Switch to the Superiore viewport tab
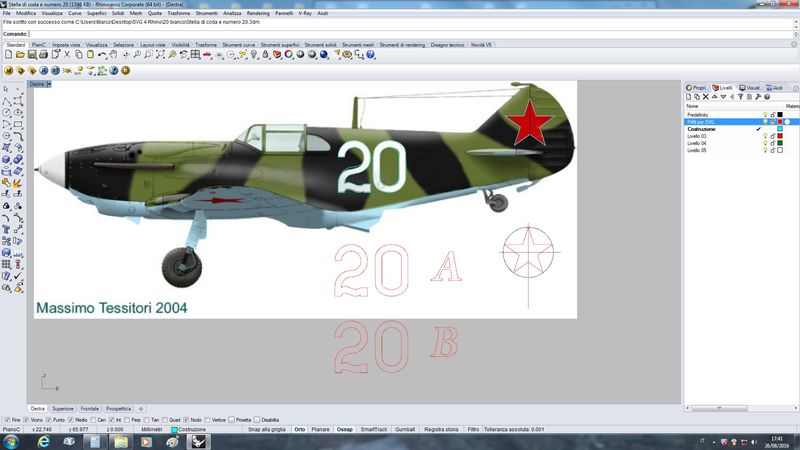Viewport: 800px width, 450px height. pyautogui.click(x=63, y=409)
